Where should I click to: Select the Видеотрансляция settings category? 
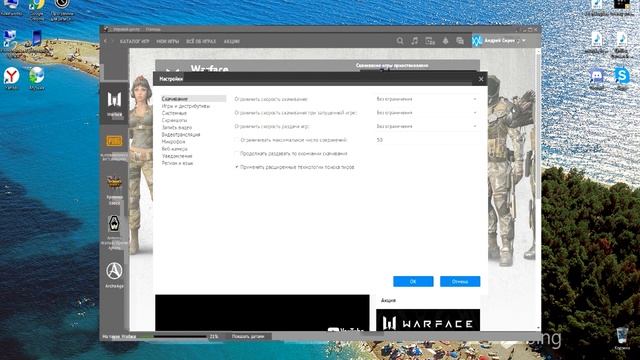(x=181, y=134)
